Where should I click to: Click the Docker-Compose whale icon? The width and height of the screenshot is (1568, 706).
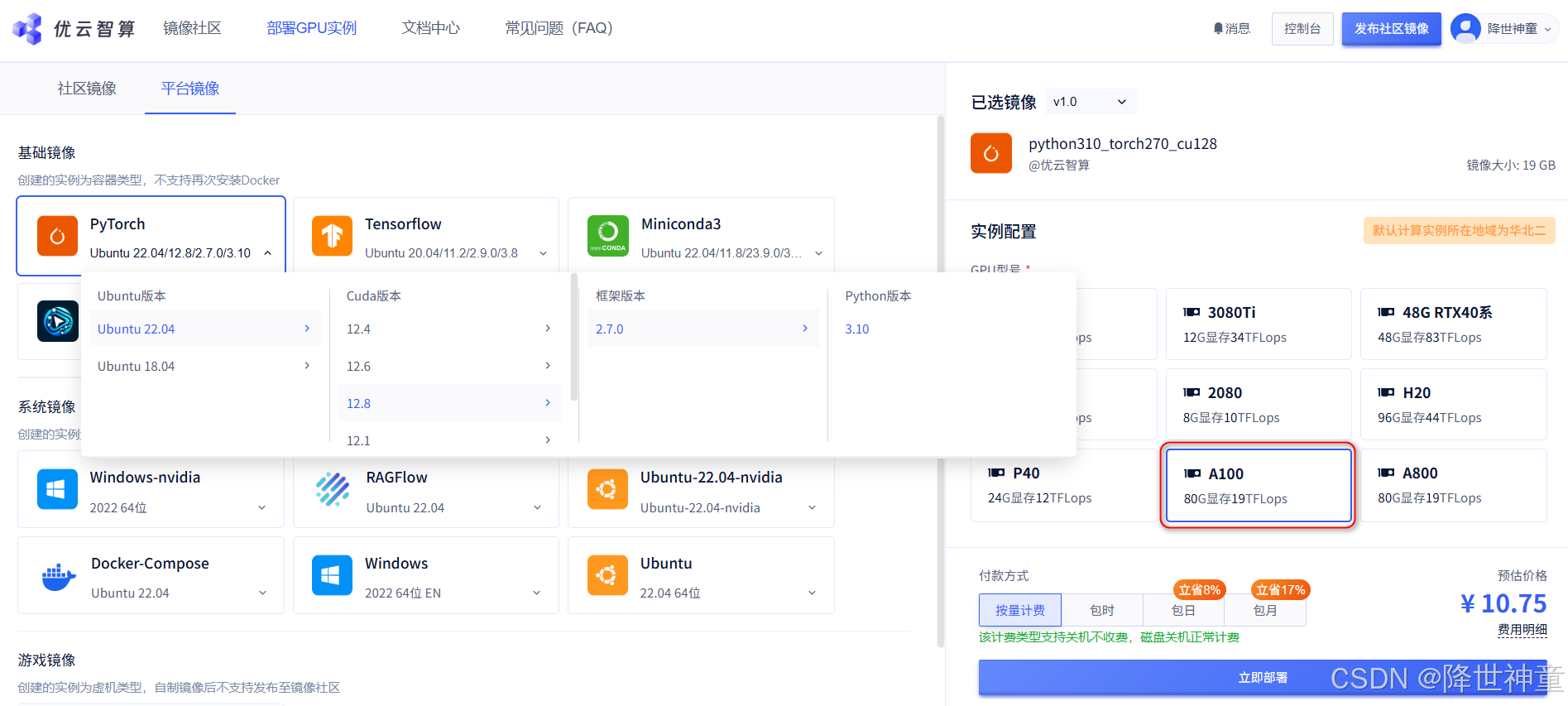point(58,575)
